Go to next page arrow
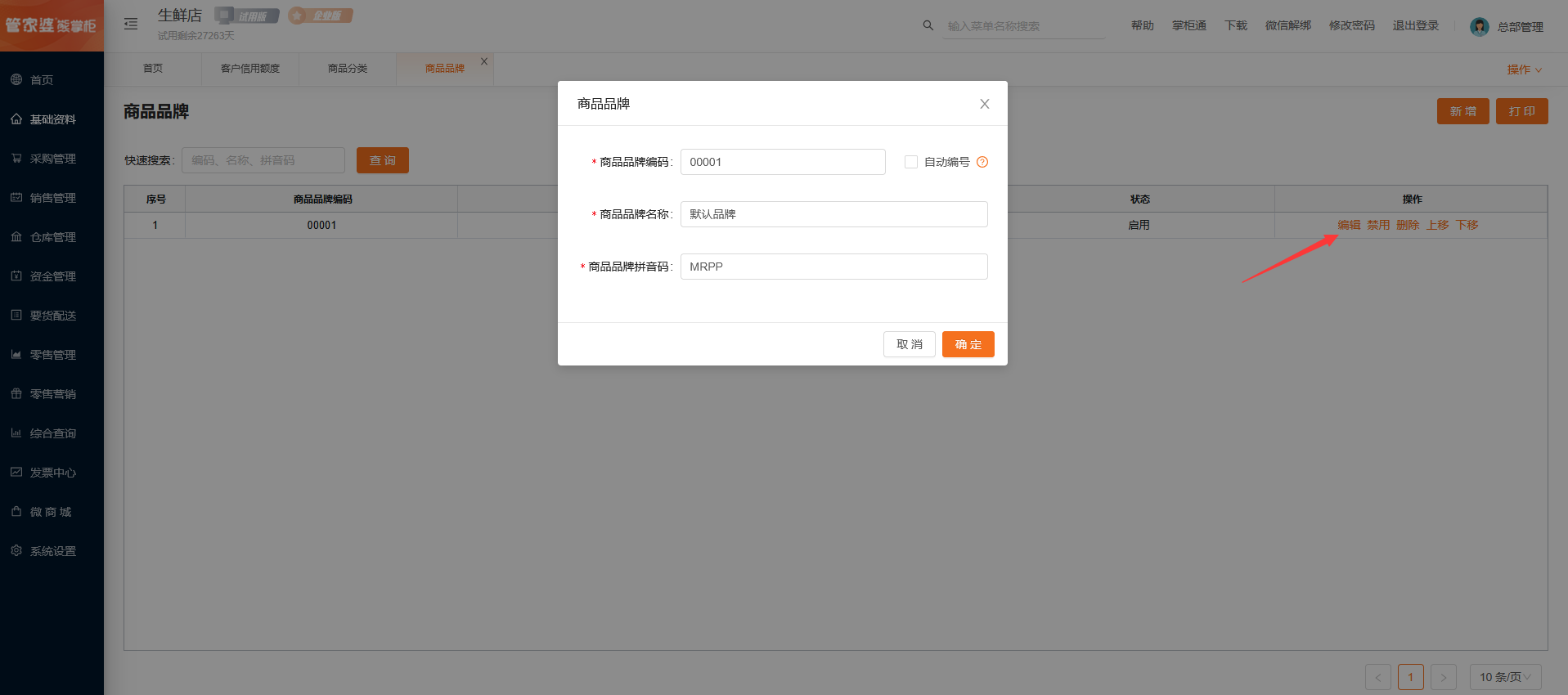Image resolution: width=1568 pixels, height=695 pixels. (1444, 677)
